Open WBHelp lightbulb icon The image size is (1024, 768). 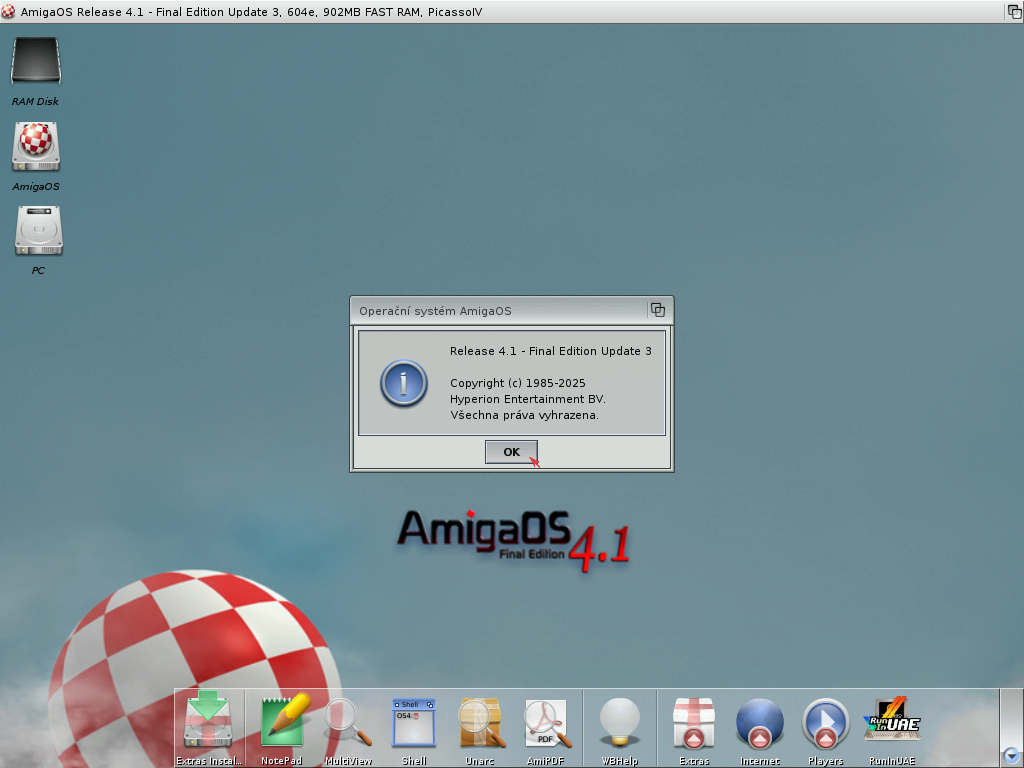pyautogui.click(x=619, y=721)
